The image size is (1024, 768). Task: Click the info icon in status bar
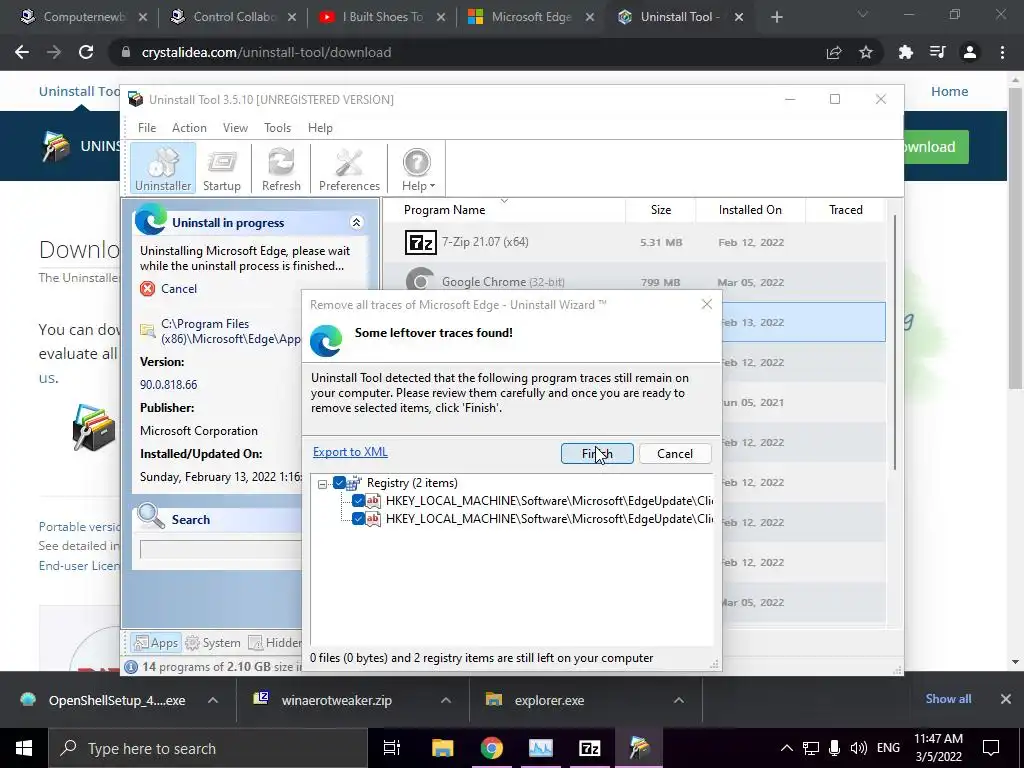coord(131,667)
